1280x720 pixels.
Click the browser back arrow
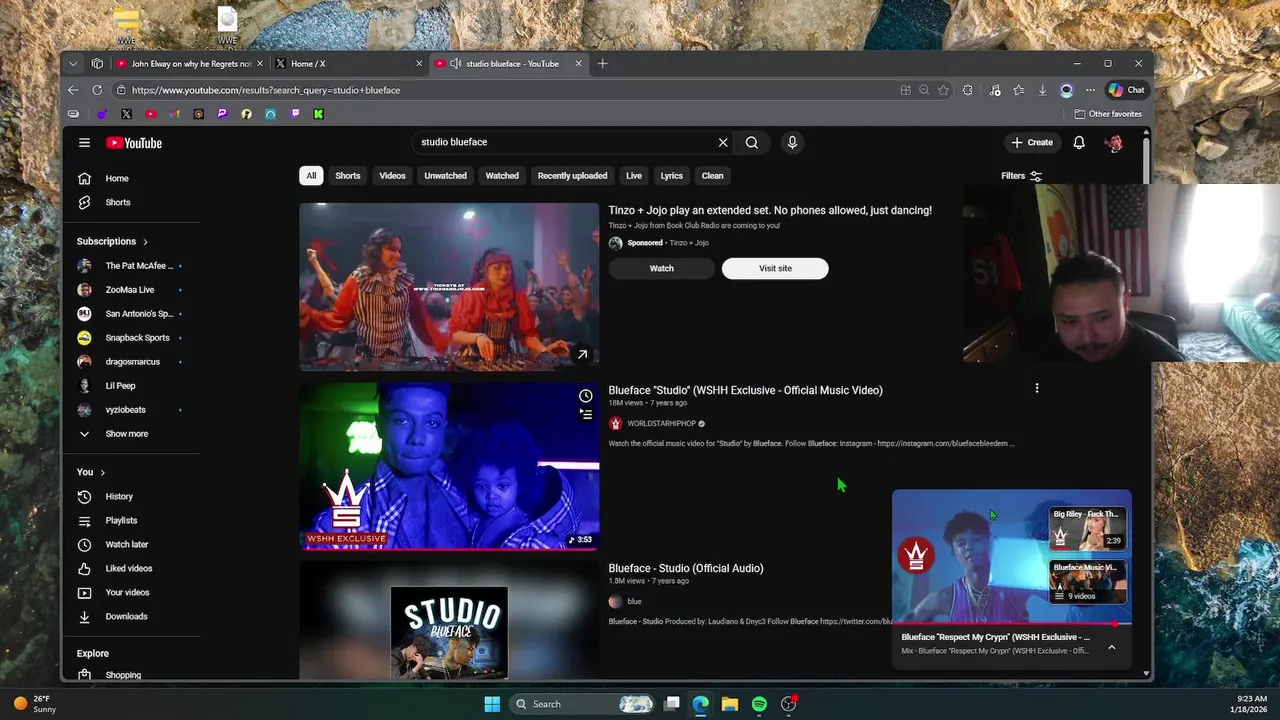73,90
